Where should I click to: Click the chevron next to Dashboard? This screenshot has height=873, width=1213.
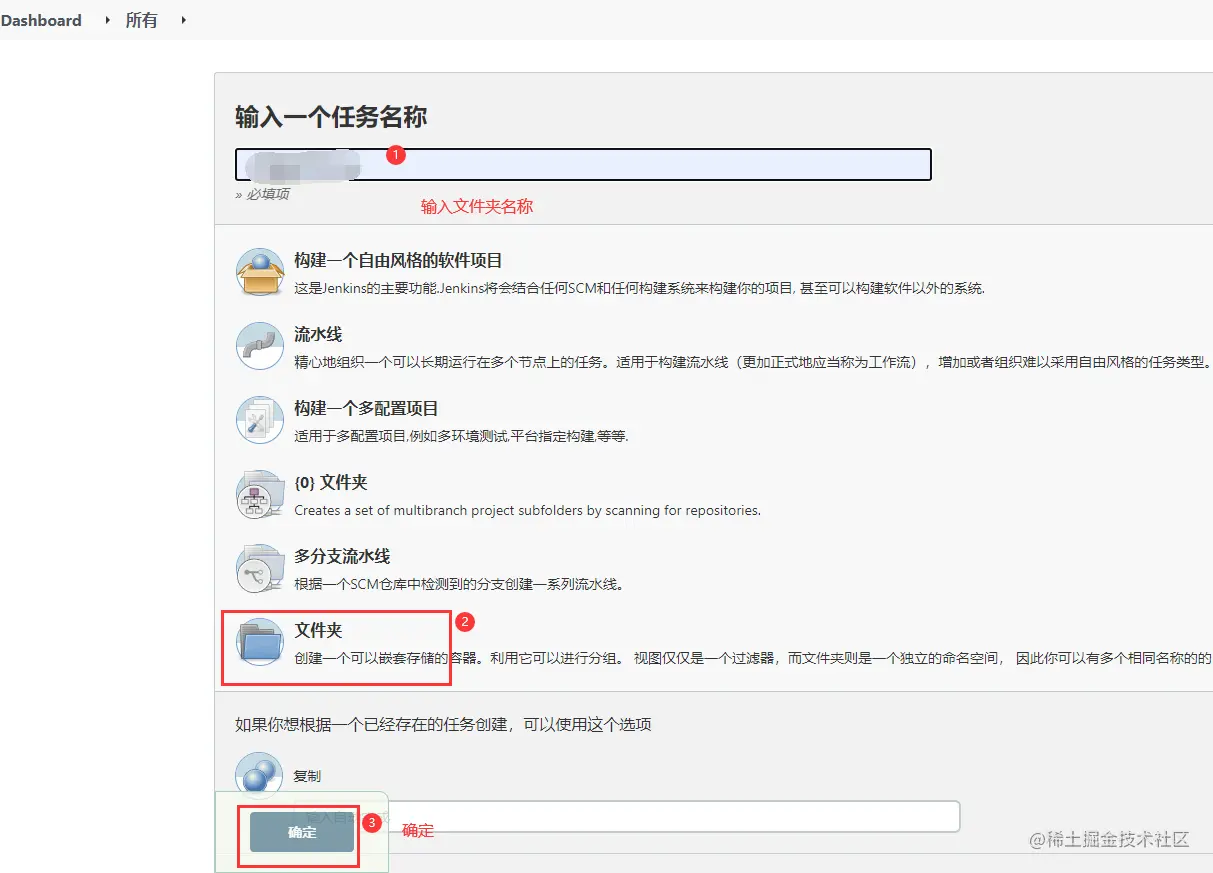pos(105,20)
